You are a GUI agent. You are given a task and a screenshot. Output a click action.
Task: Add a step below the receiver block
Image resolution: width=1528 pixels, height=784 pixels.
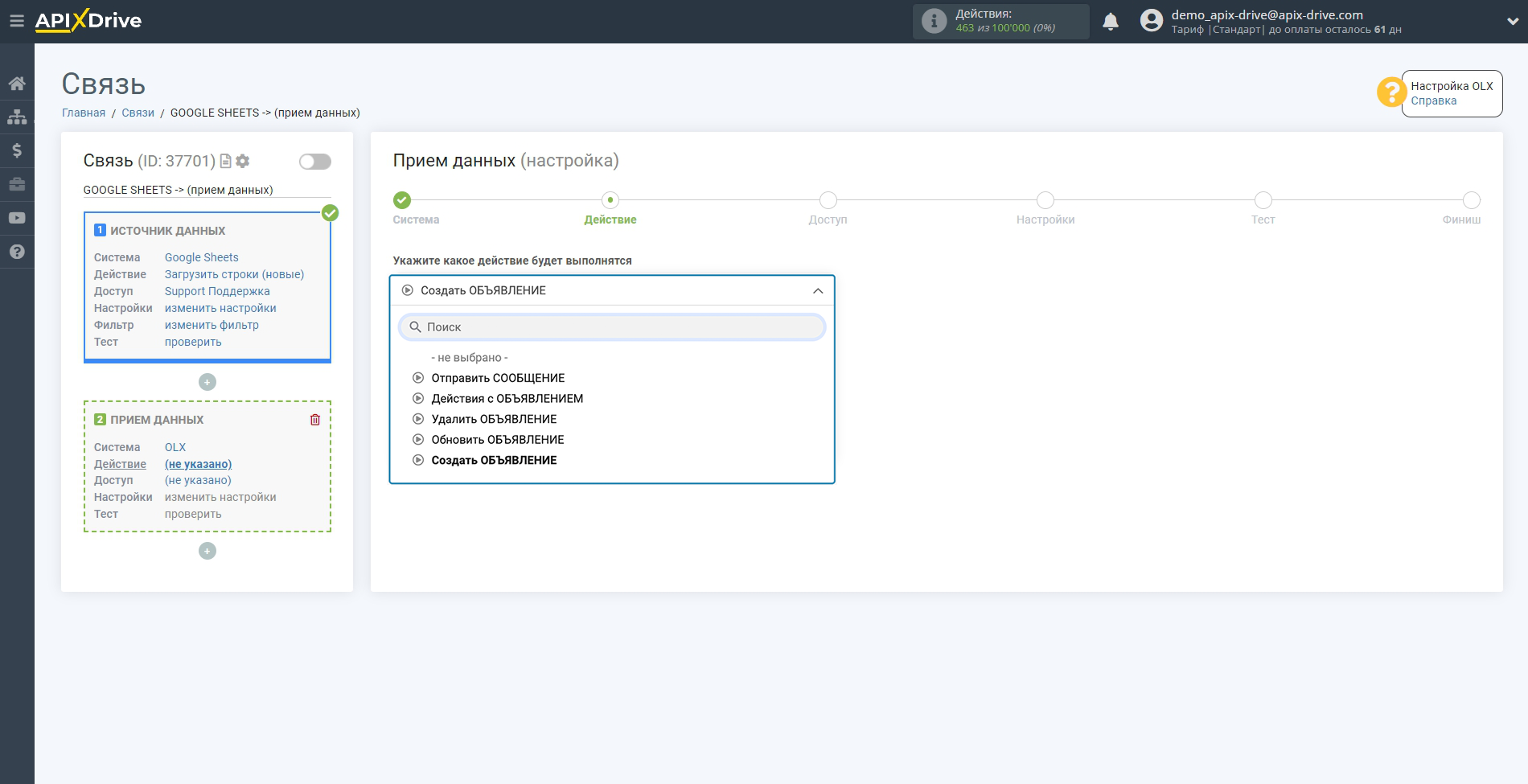click(x=207, y=551)
